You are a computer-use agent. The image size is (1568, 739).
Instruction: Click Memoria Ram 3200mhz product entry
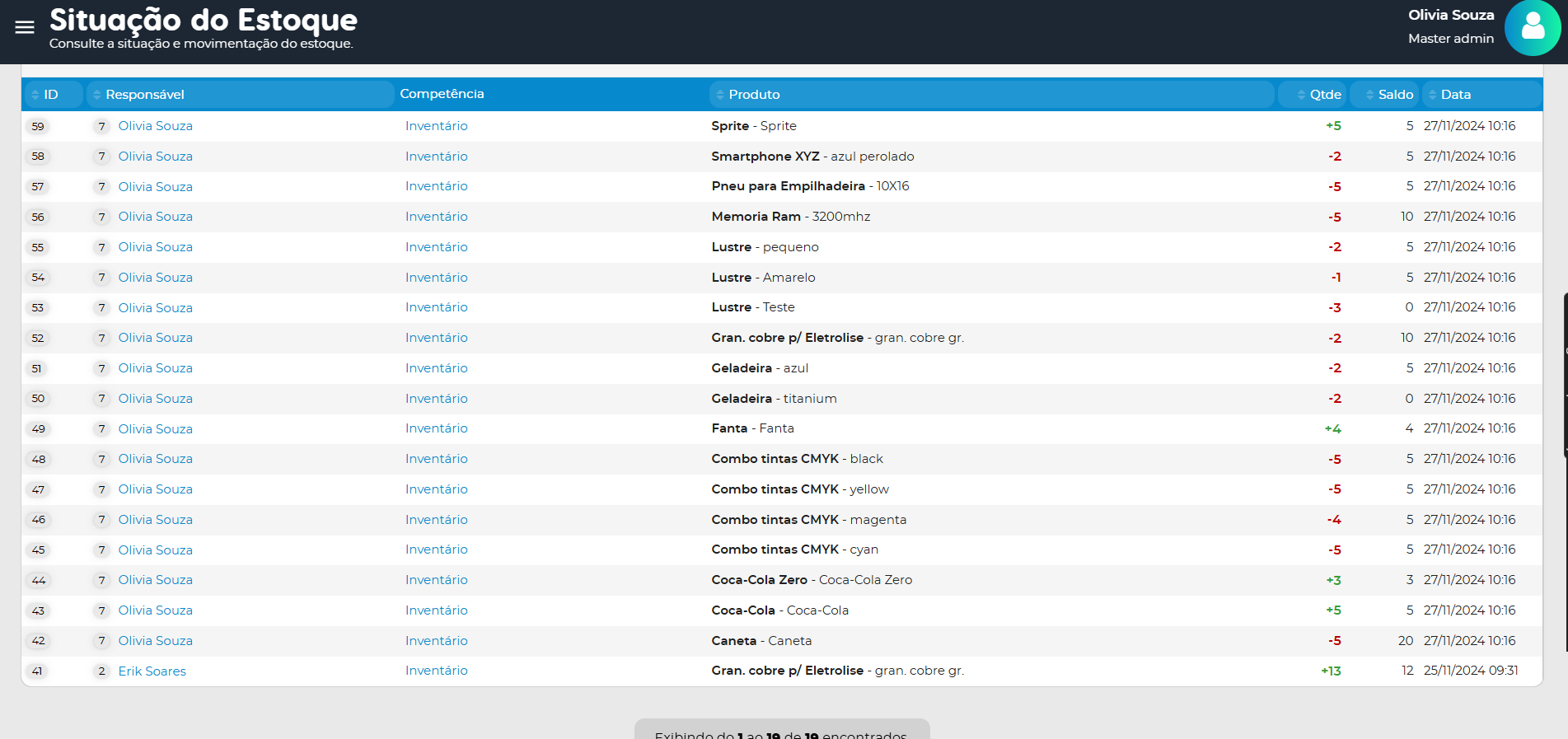click(790, 217)
